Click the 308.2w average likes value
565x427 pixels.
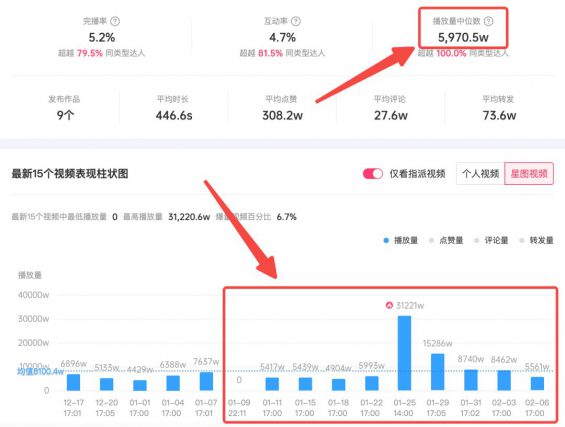[282, 115]
